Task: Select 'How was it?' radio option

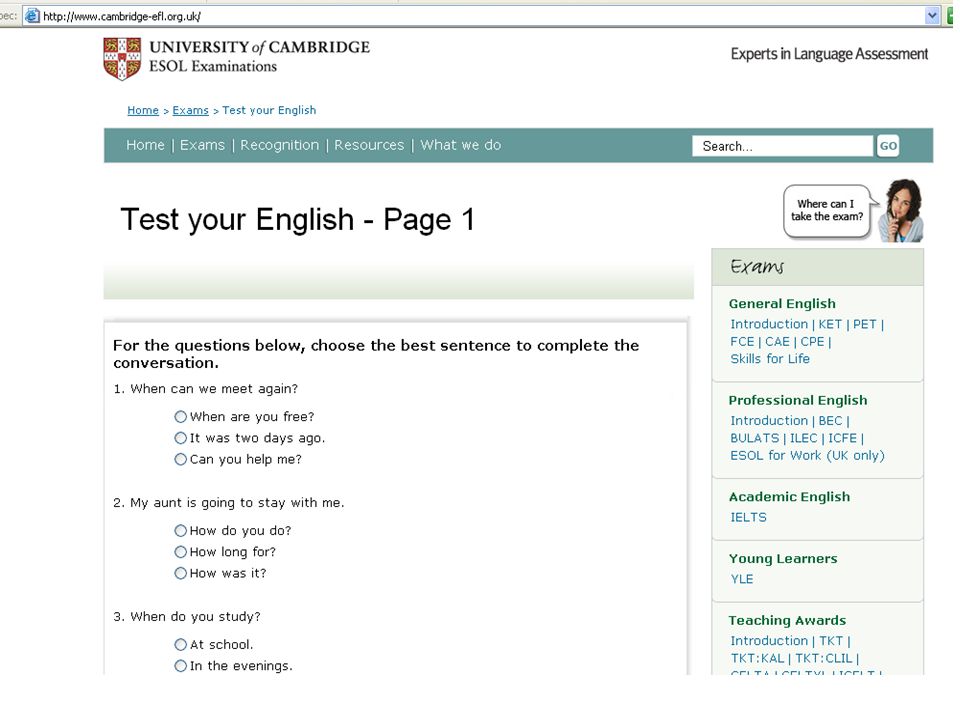Action: point(180,574)
